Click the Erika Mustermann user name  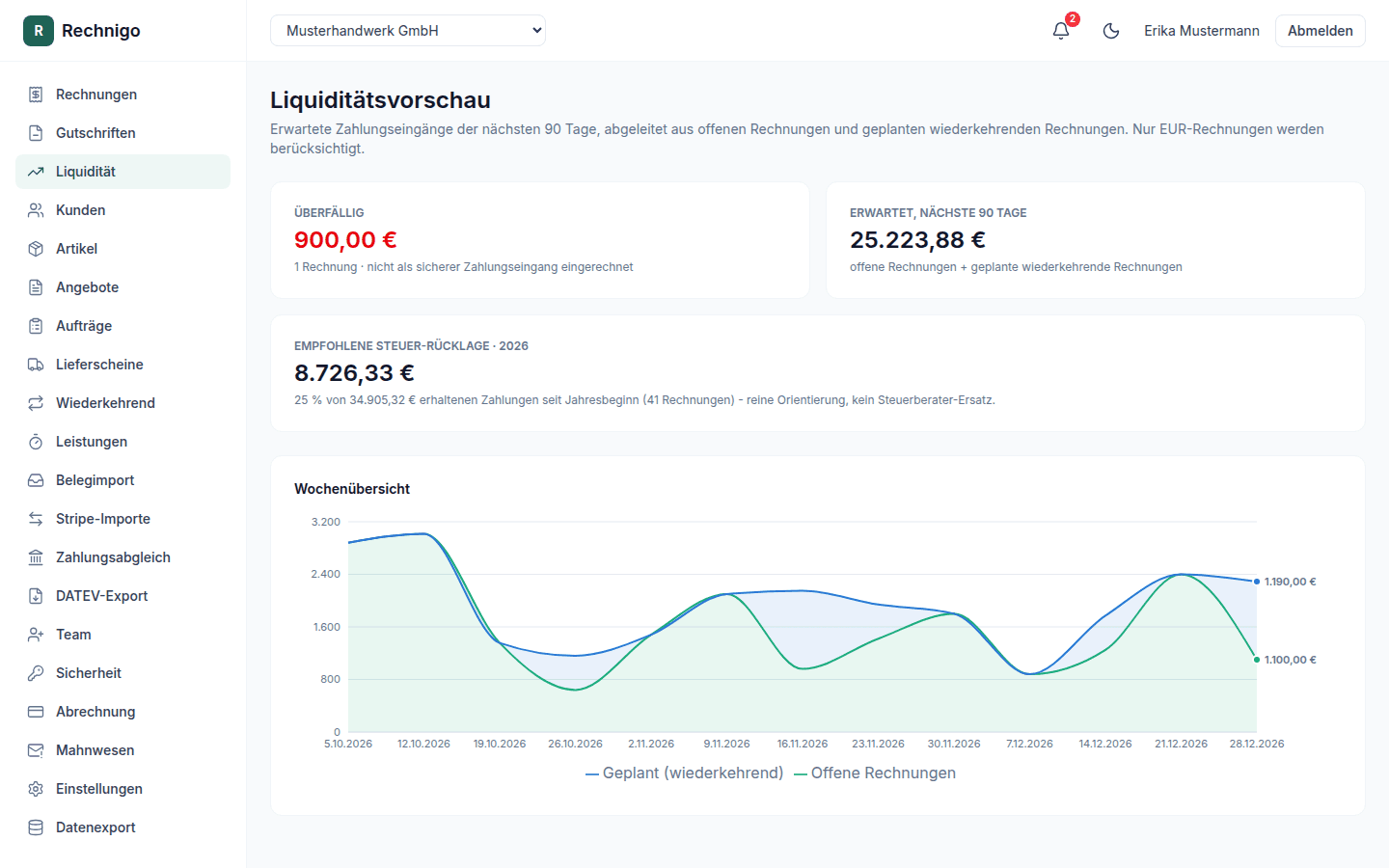[1202, 31]
